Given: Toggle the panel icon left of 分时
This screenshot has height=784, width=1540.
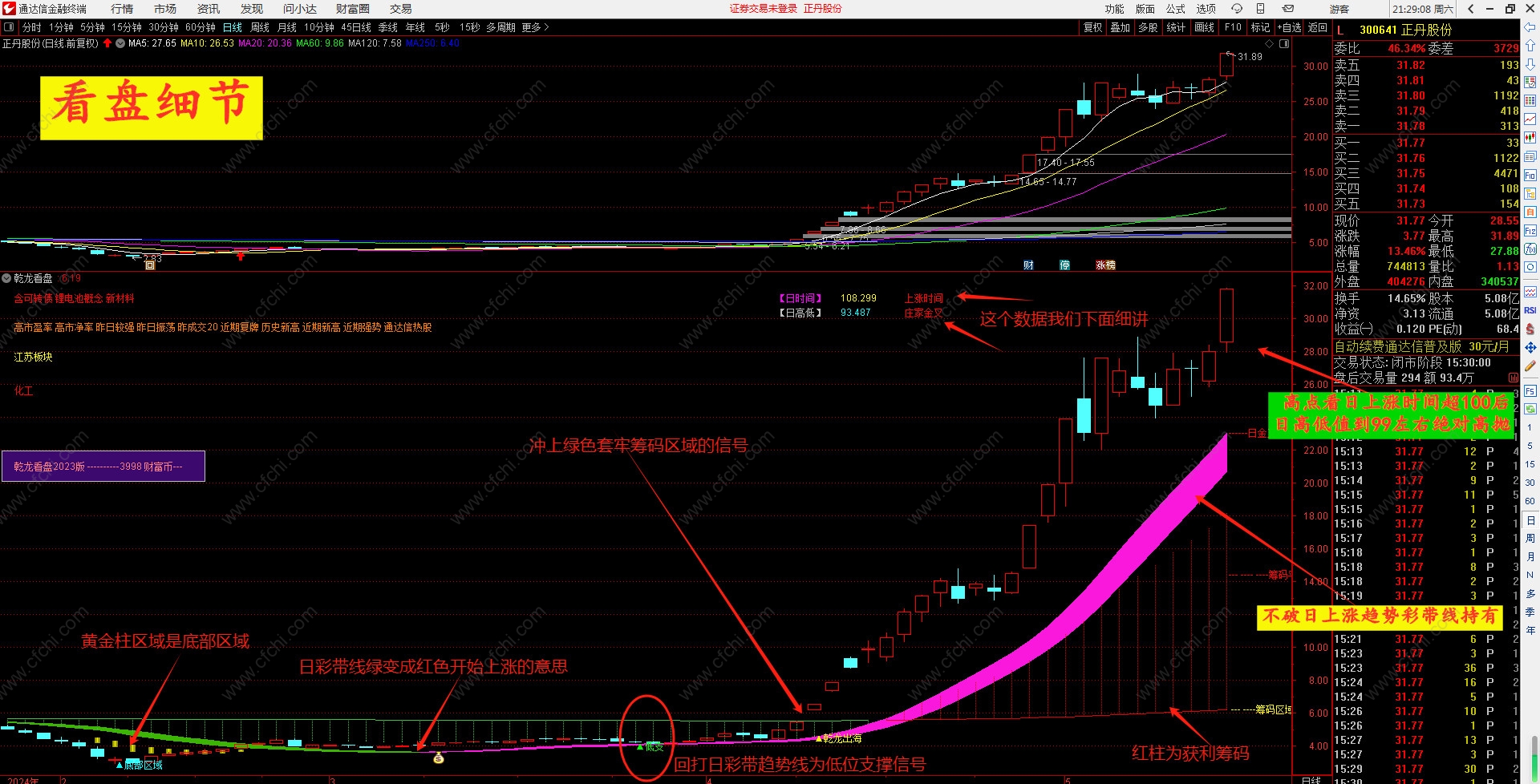Looking at the screenshot, I should tap(9, 27).
